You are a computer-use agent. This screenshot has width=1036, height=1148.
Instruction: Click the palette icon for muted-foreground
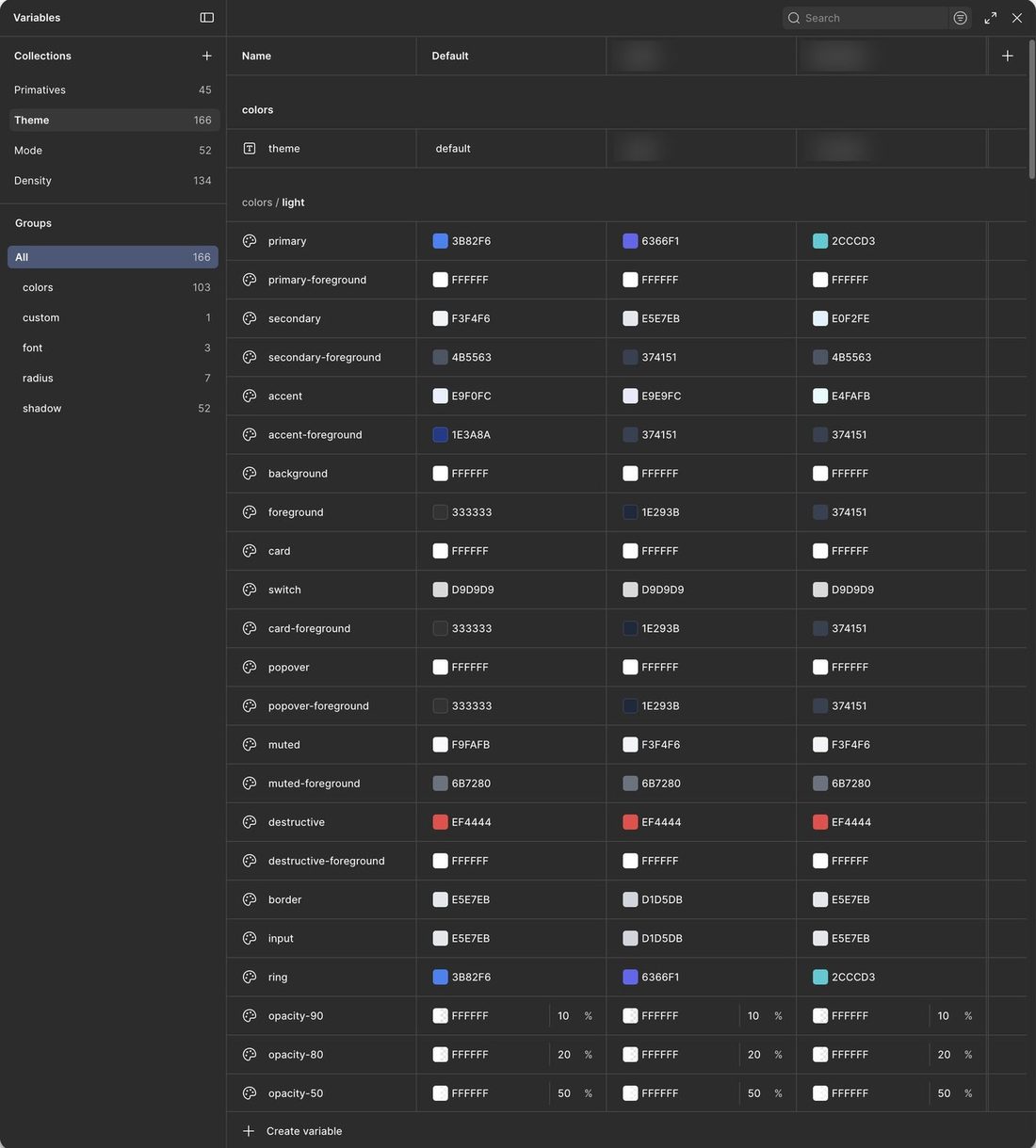[250, 784]
